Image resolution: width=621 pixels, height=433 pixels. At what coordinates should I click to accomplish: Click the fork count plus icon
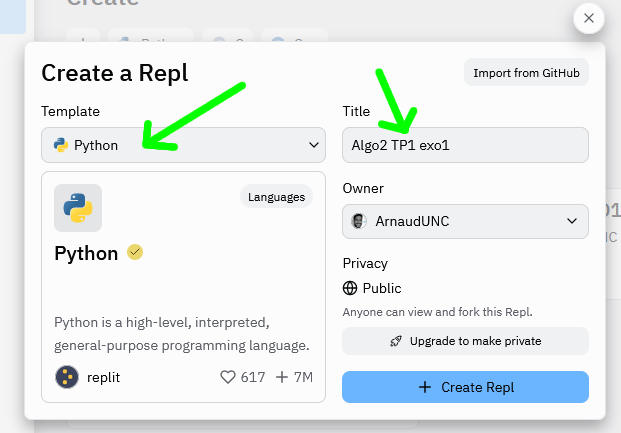click(282, 377)
